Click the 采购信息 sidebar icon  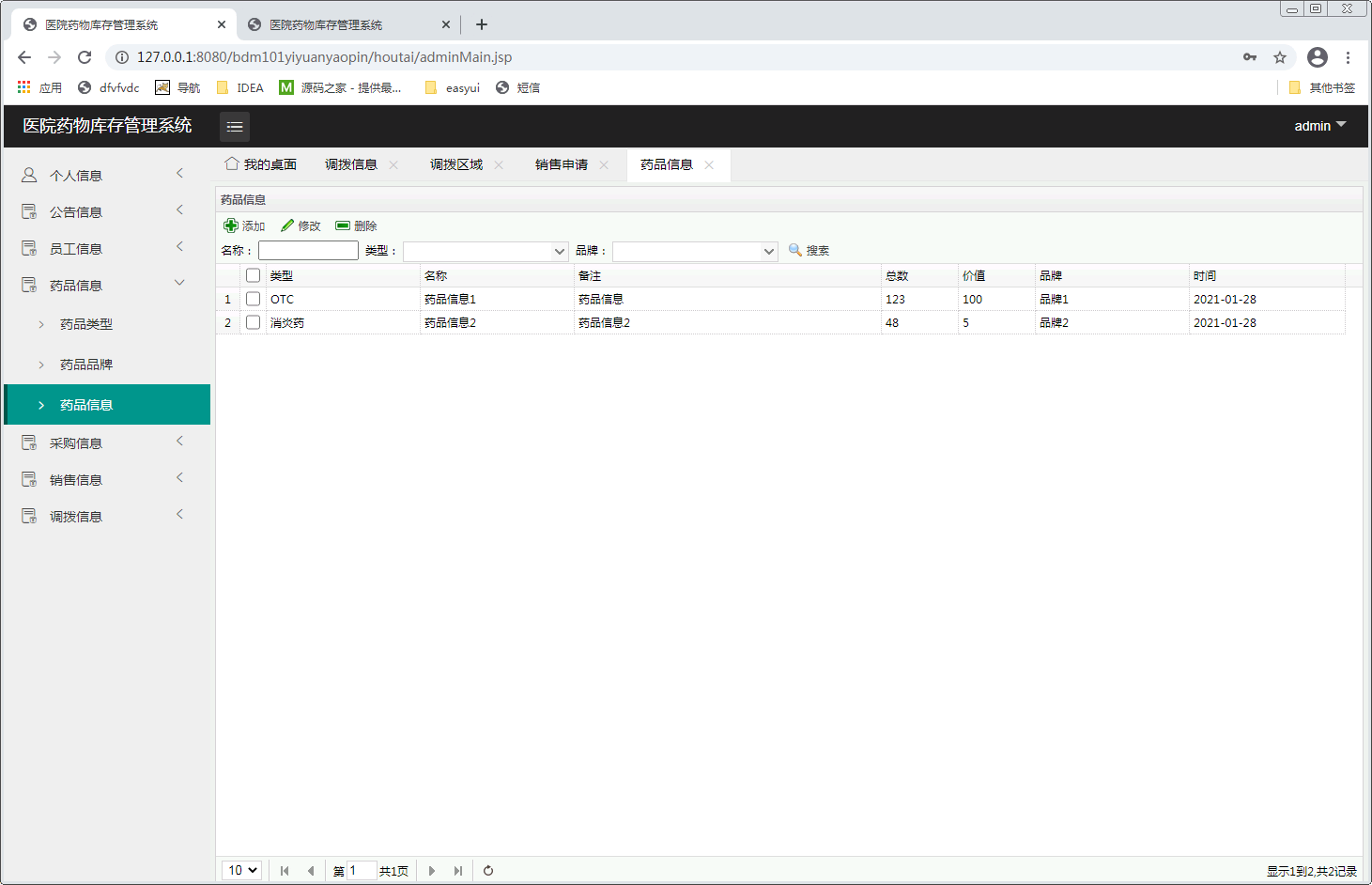[29, 442]
